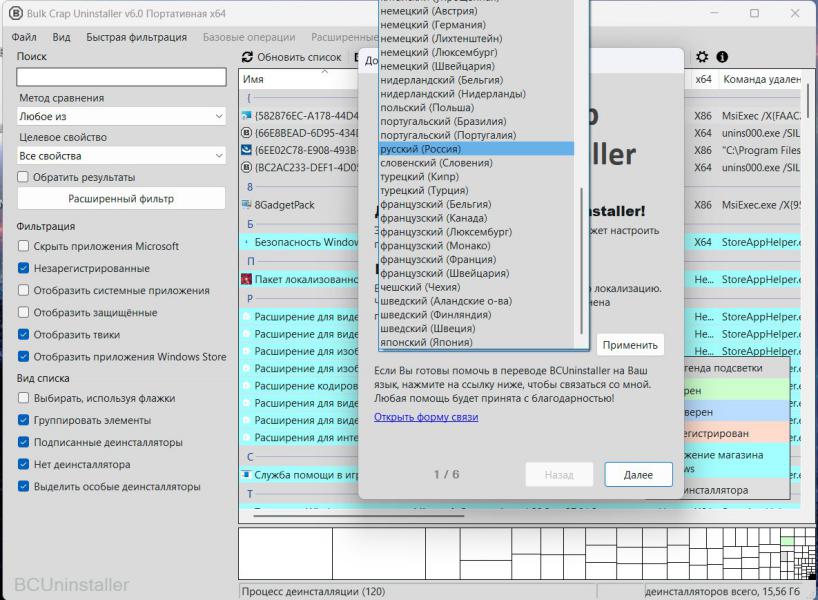Click into the Поиск search field
Viewport: 818px width, 600px height.
pyautogui.click(x=121, y=77)
